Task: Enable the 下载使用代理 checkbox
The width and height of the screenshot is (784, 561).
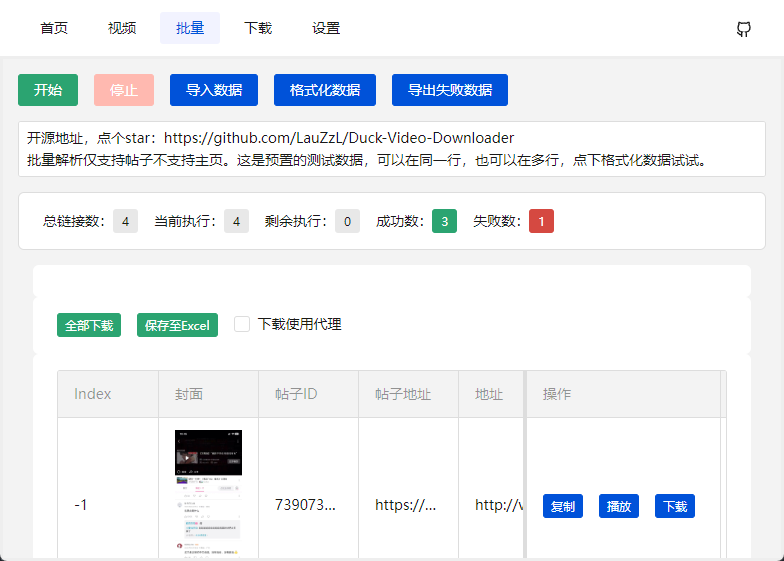Action: coord(242,324)
